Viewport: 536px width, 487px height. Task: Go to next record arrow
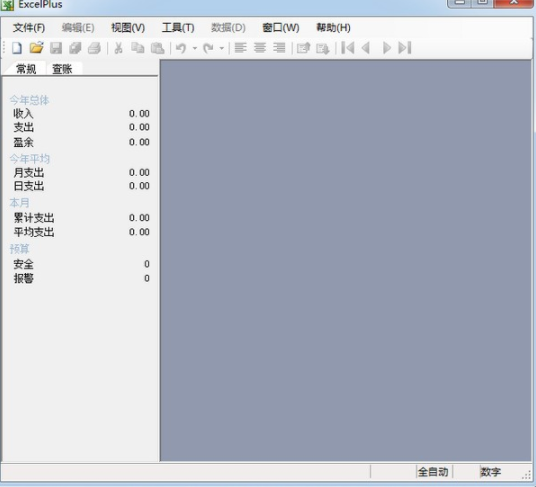point(386,48)
